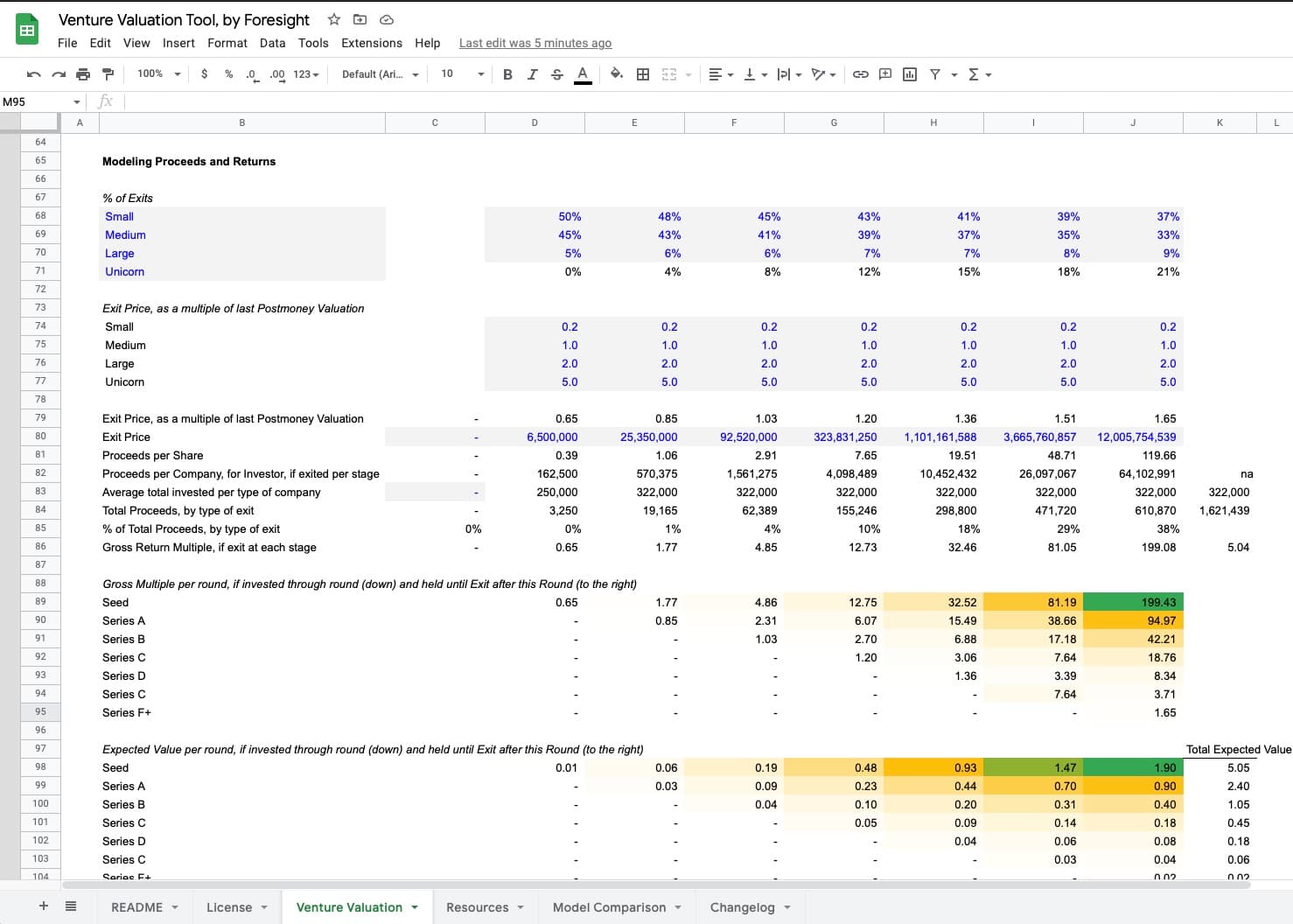The height and width of the screenshot is (924, 1293).
Task: Switch to the Model Comparison tab
Action: pos(609,907)
